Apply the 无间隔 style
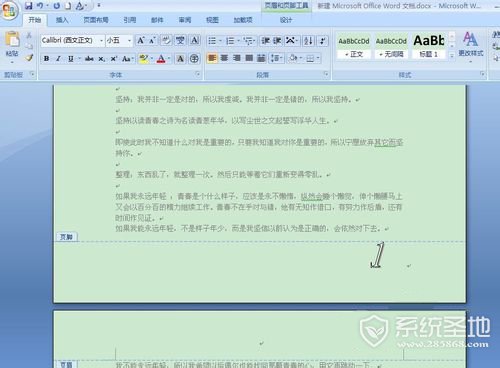500x368 pixels. (391, 47)
